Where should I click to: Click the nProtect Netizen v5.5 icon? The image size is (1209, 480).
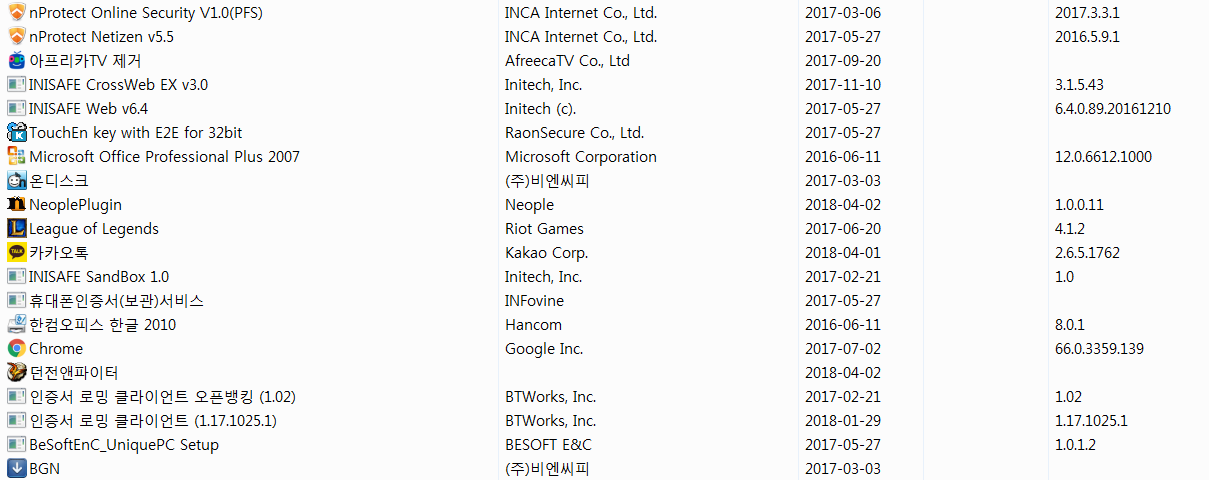point(16,37)
